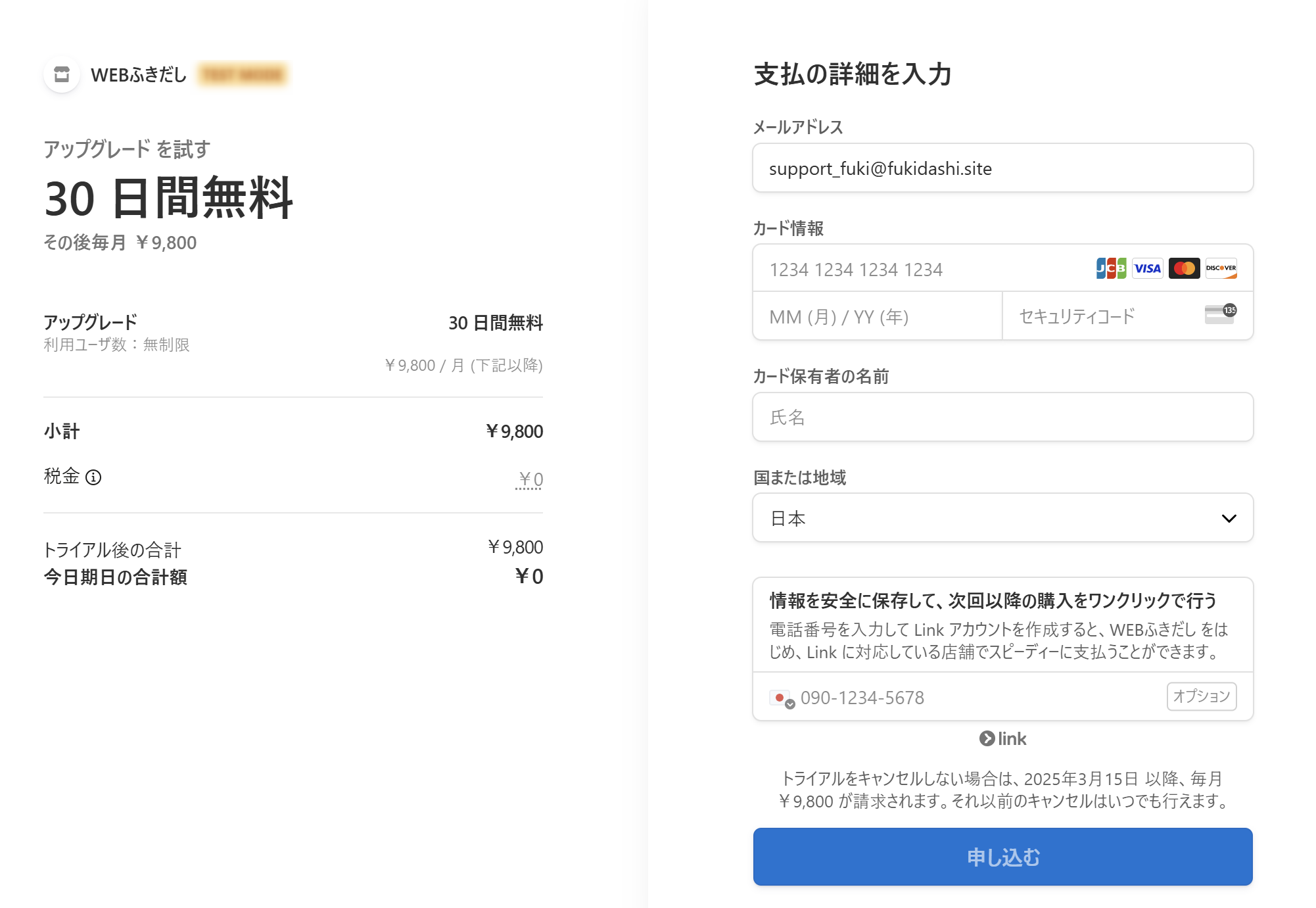This screenshot has width=1316, height=908.
Task: Click the 30 日間無料 heading
Action: coord(169,198)
